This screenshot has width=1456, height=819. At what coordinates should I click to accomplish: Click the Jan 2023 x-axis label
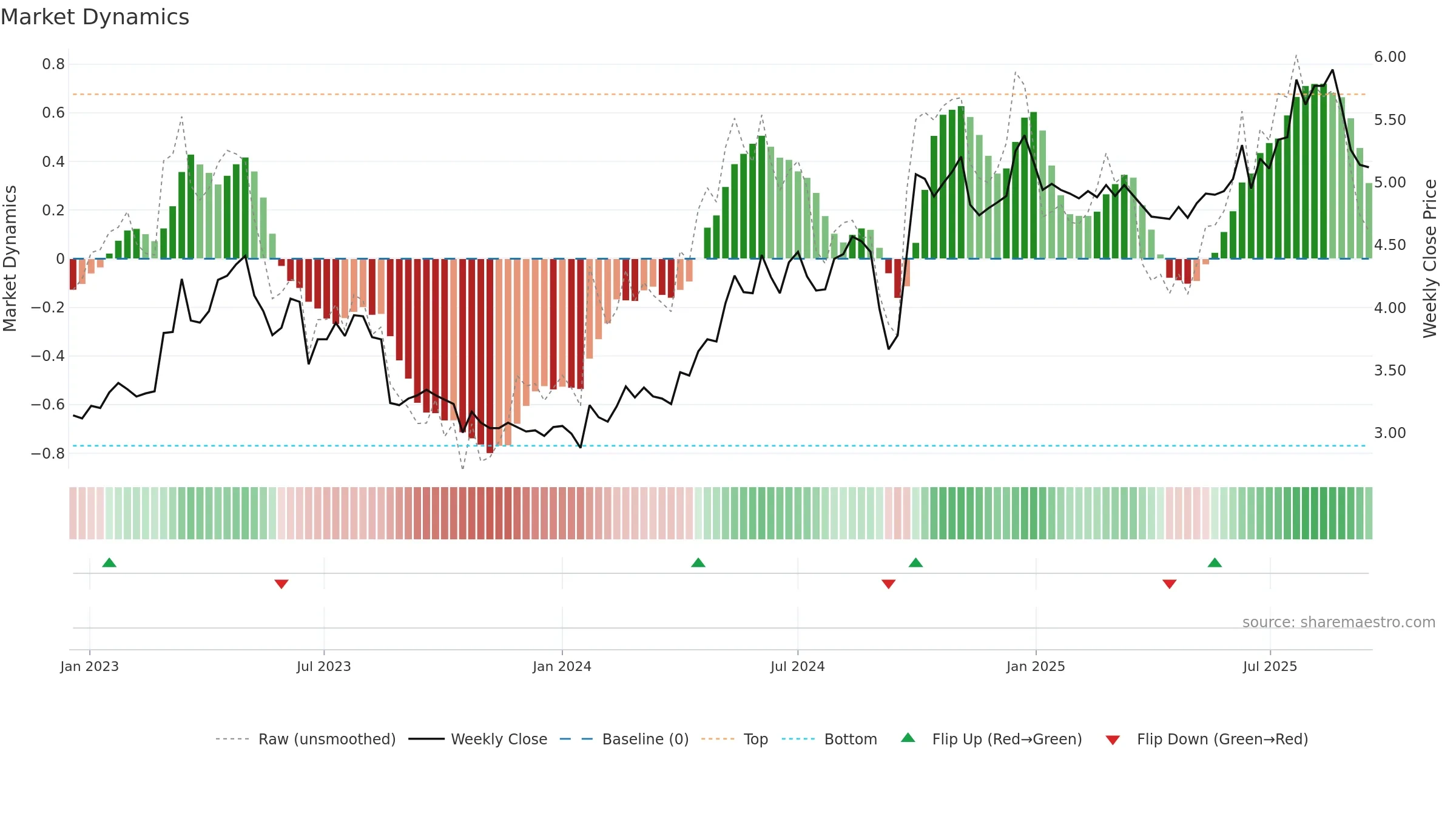[90, 666]
